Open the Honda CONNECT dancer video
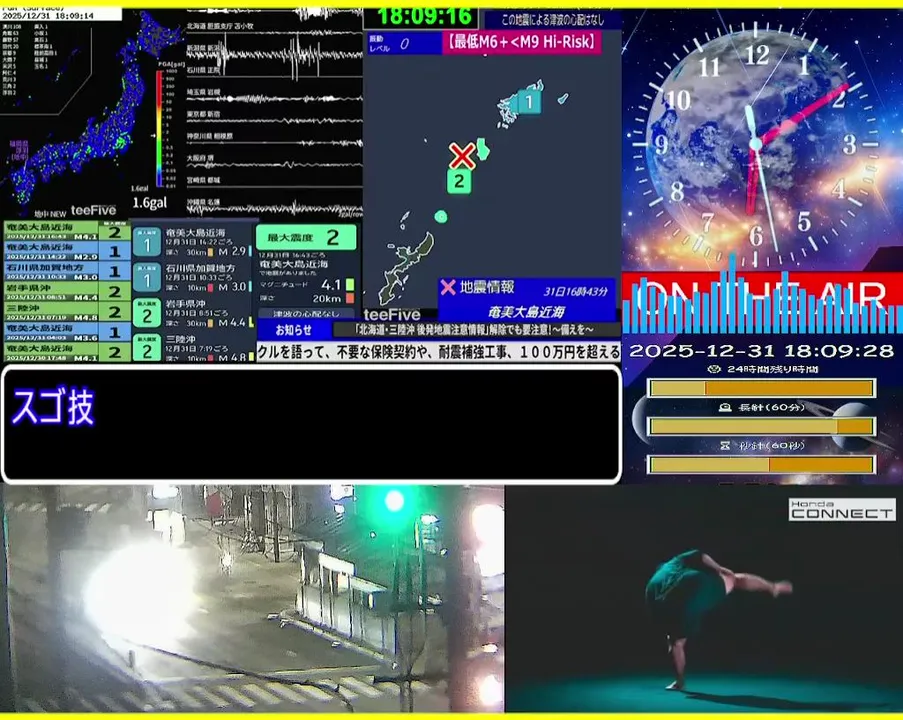Screen dimensions: 903x720 704,598
